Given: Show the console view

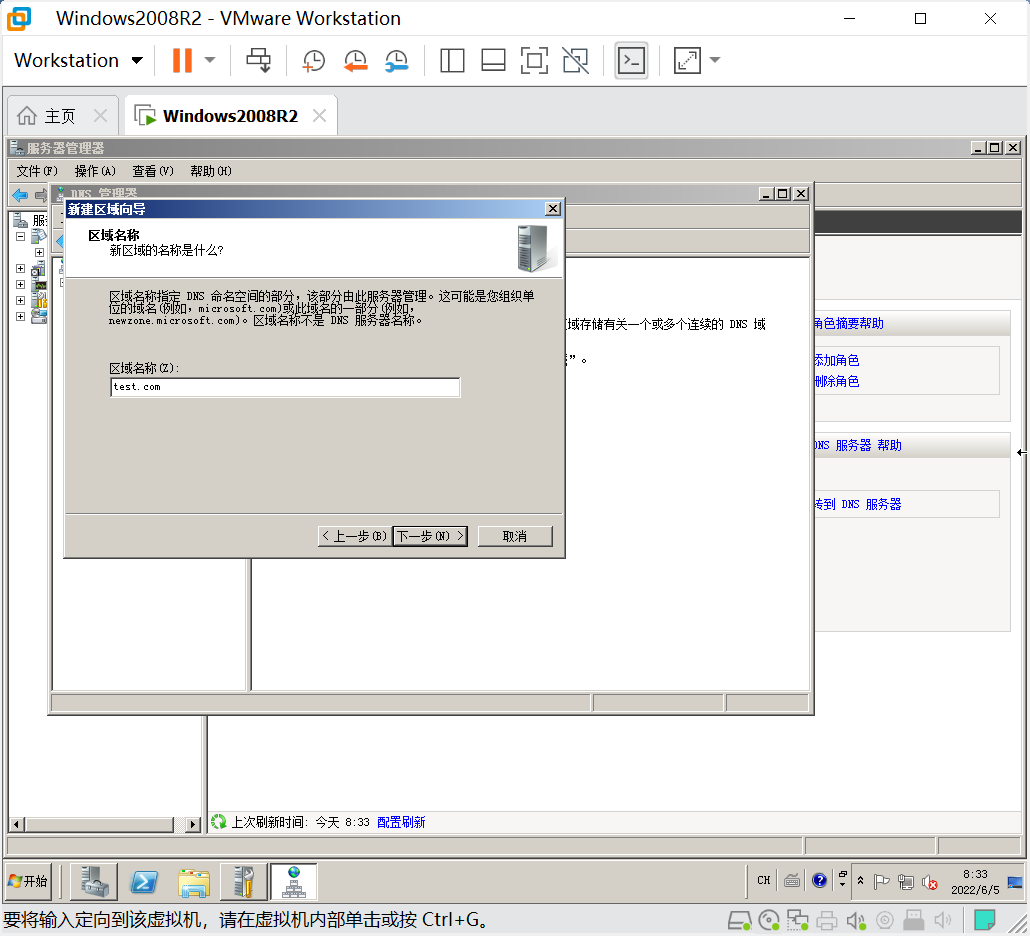Looking at the screenshot, I should pos(631,60).
